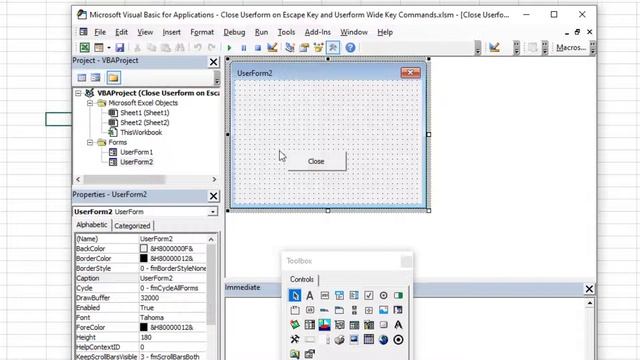
Task: Save the workbook with the floppy disk icon
Action: (x=120, y=48)
